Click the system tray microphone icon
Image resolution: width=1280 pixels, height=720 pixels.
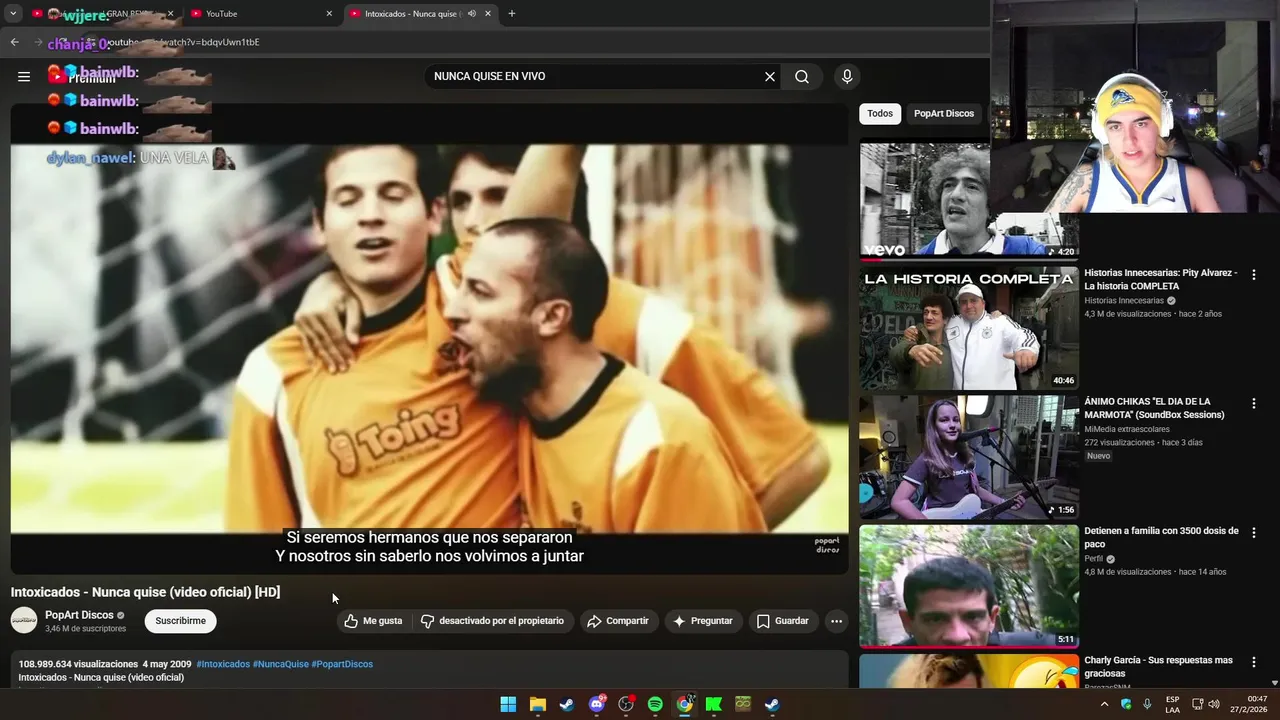[x=1147, y=704]
